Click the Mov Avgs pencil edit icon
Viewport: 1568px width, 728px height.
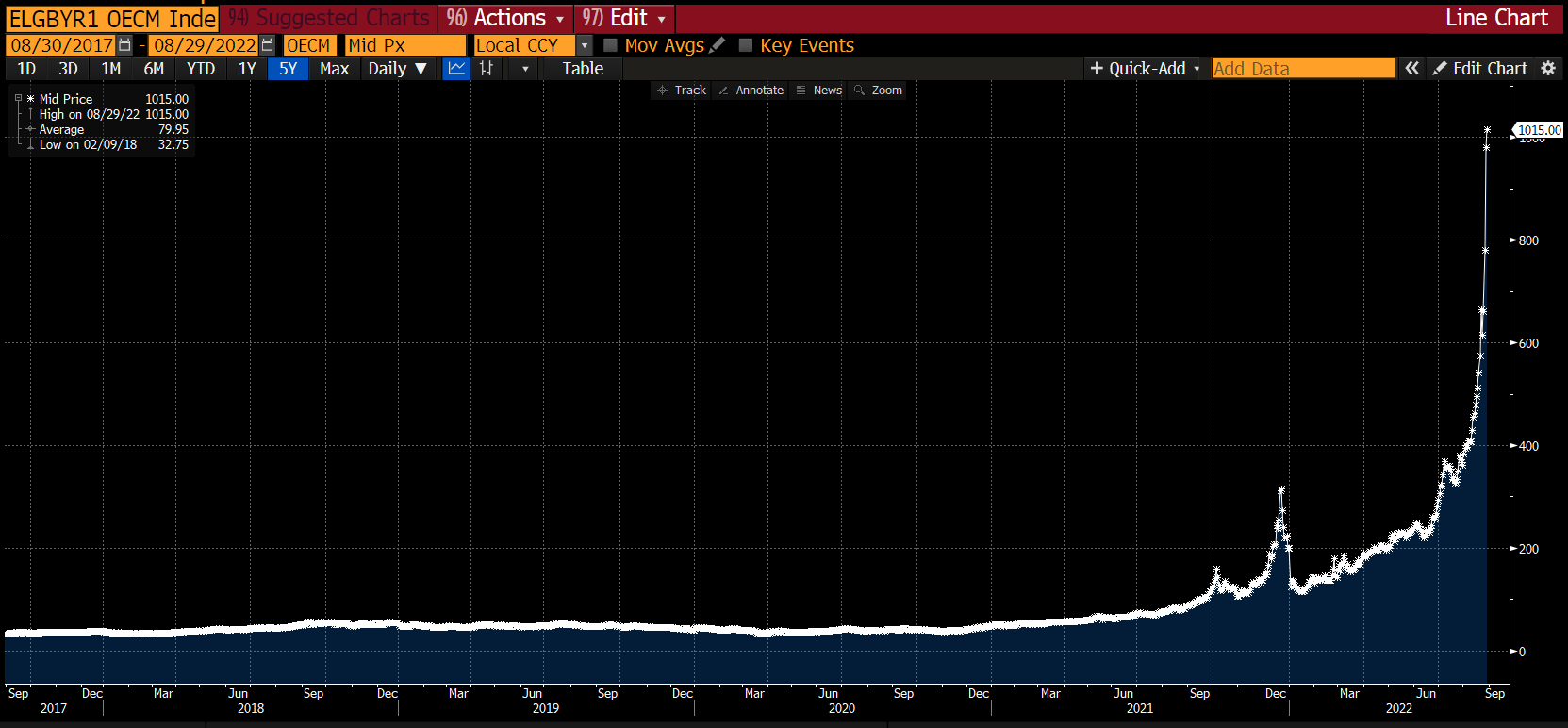(x=718, y=45)
